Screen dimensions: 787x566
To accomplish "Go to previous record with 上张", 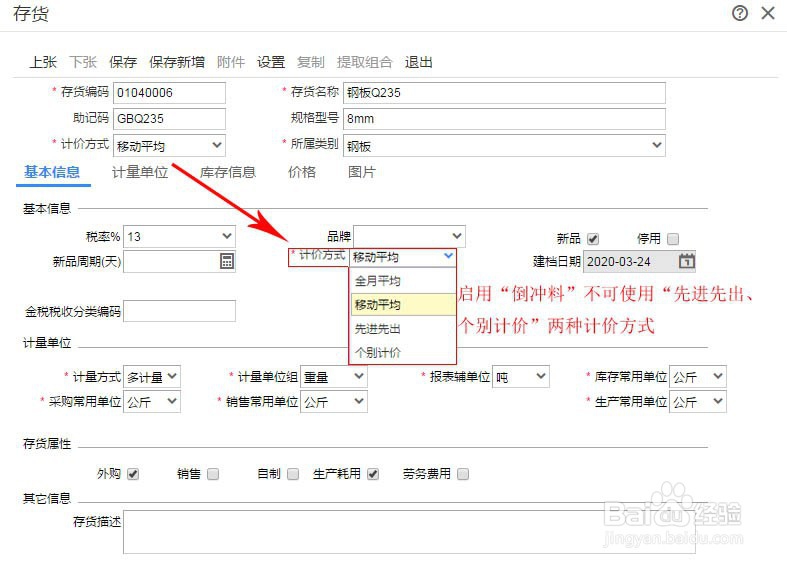I will coord(43,62).
